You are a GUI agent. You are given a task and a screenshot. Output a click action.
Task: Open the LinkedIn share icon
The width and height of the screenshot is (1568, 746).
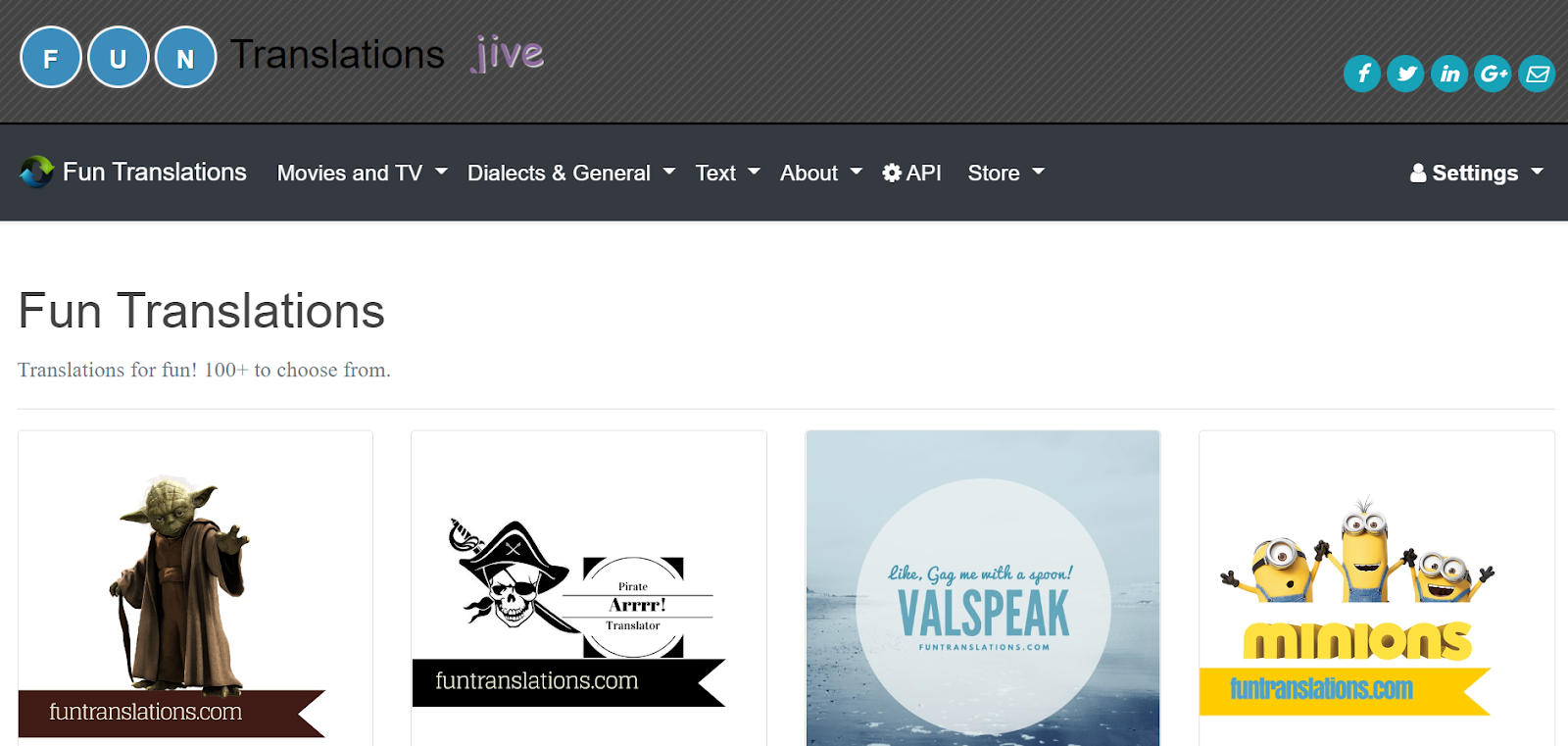pos(1449,74)
